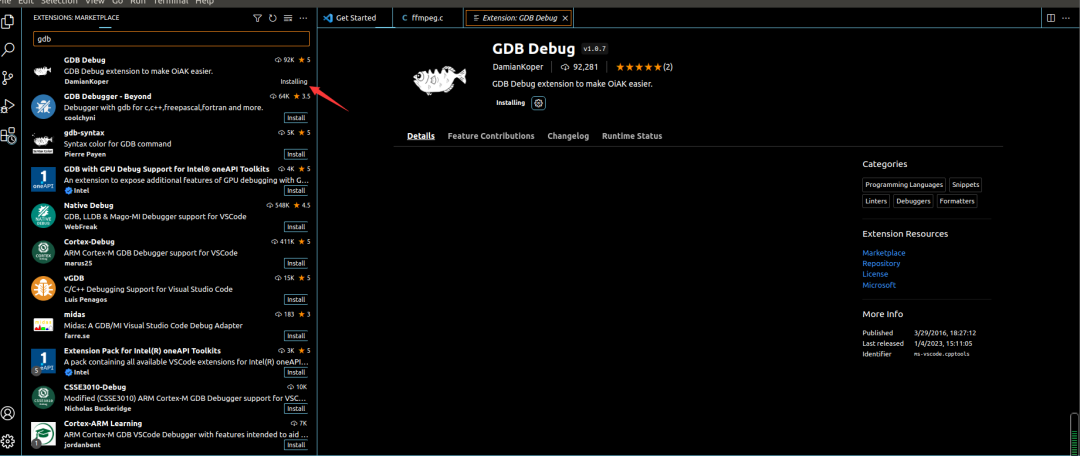Click the Manage gear in activity bar
Screen dimensions: 1080x456
[9, 441]
